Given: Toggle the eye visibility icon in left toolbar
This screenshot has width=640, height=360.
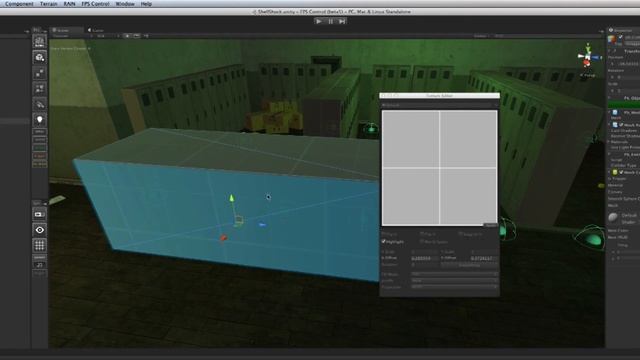Looking at the screenshot, I should pos(40,230).
